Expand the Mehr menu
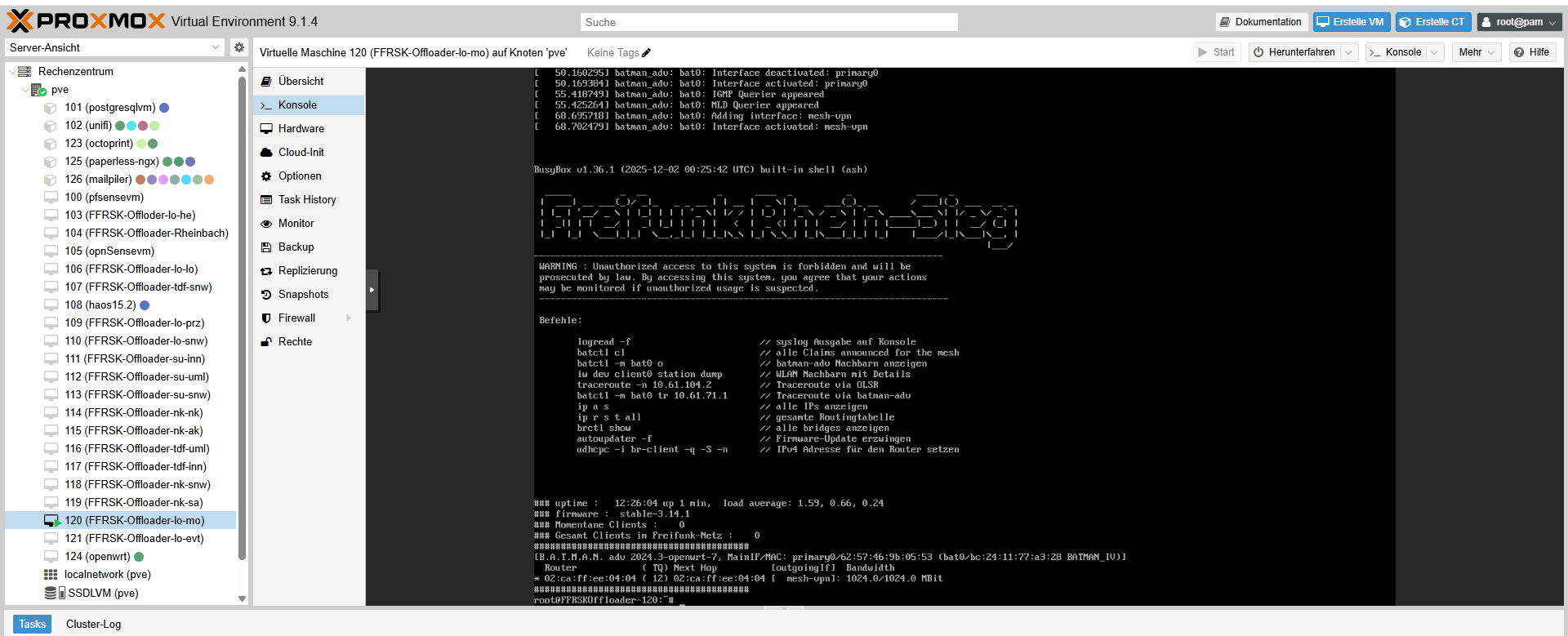Viewport: 1568px width, 636px height. click(x=1476, y=52)
